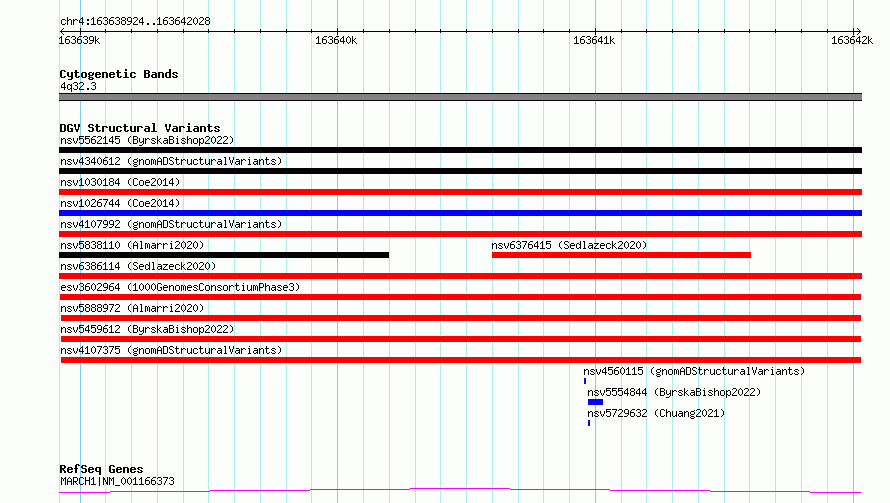
Task: Click the small blue bar of nsv5554844
Action: [595, 402]
